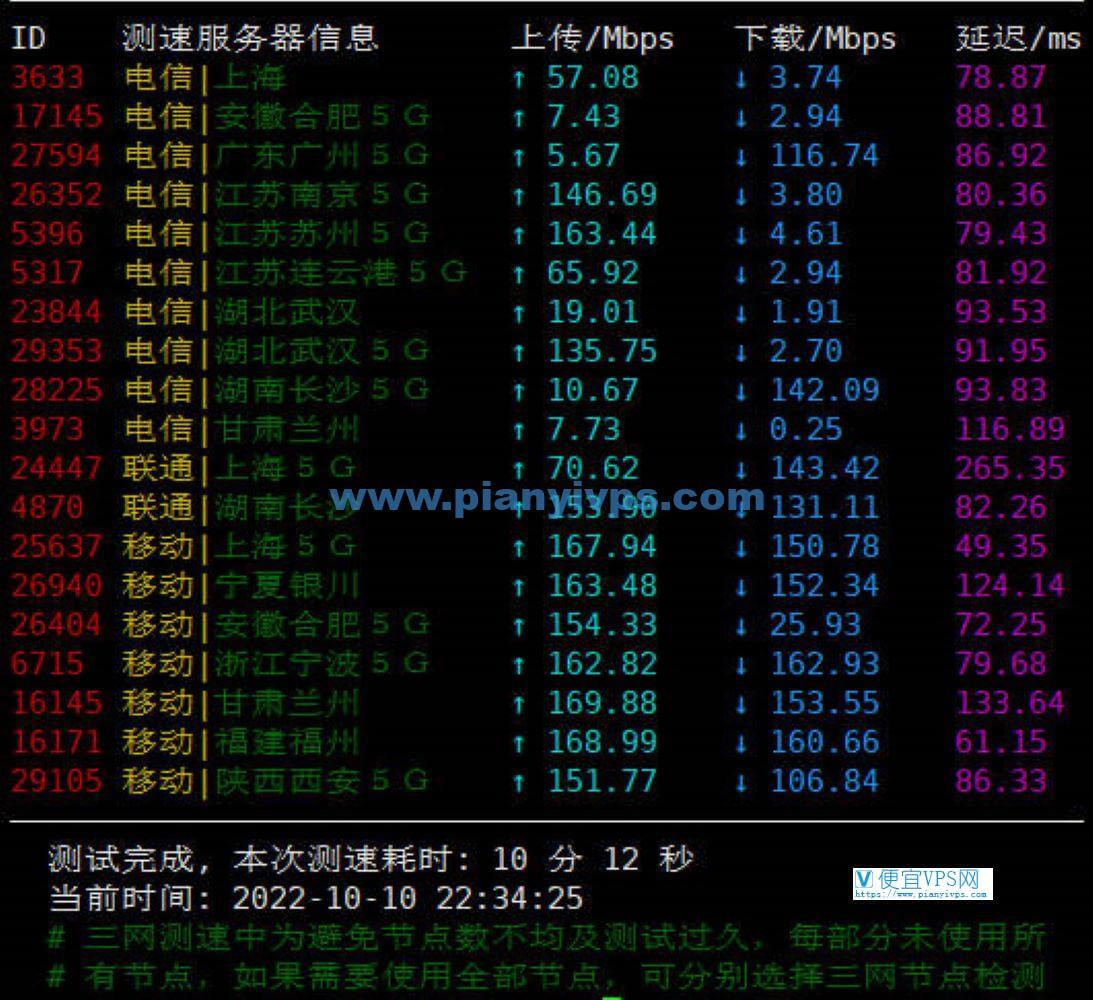
Task: Click the server ID 3633
Action: pos(47,77)
